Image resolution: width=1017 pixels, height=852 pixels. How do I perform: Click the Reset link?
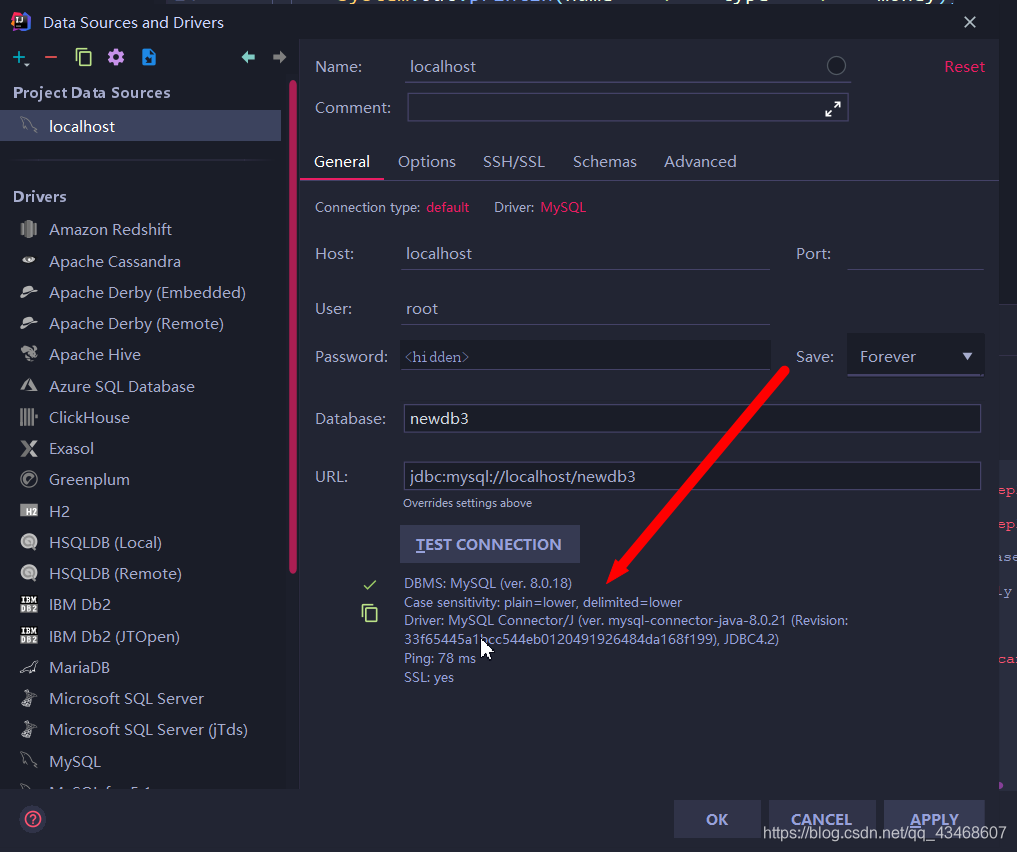pos(964,67)
